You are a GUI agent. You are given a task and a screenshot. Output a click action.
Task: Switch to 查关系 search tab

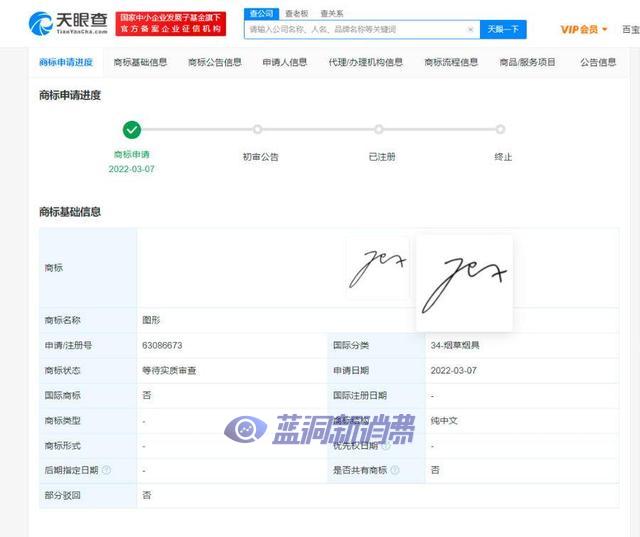pos(332,13)
